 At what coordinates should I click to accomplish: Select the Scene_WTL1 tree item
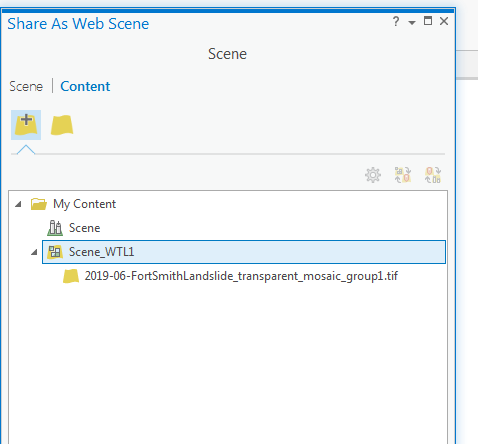click(x=244, y=252)
